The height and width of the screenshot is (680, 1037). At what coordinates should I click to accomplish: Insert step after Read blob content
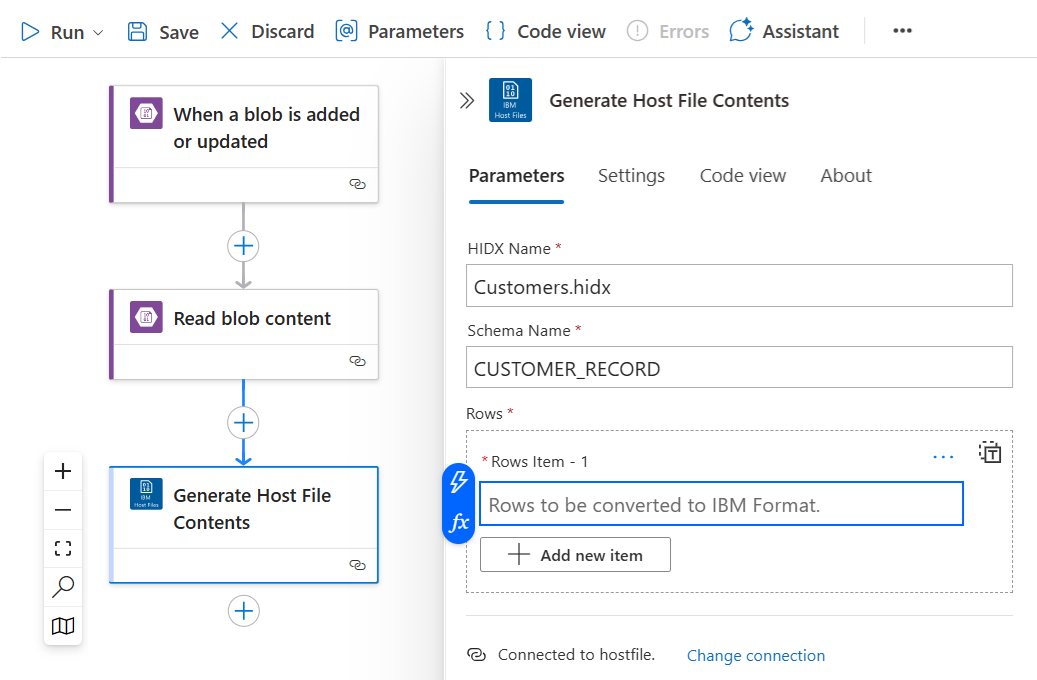point(243,423)
